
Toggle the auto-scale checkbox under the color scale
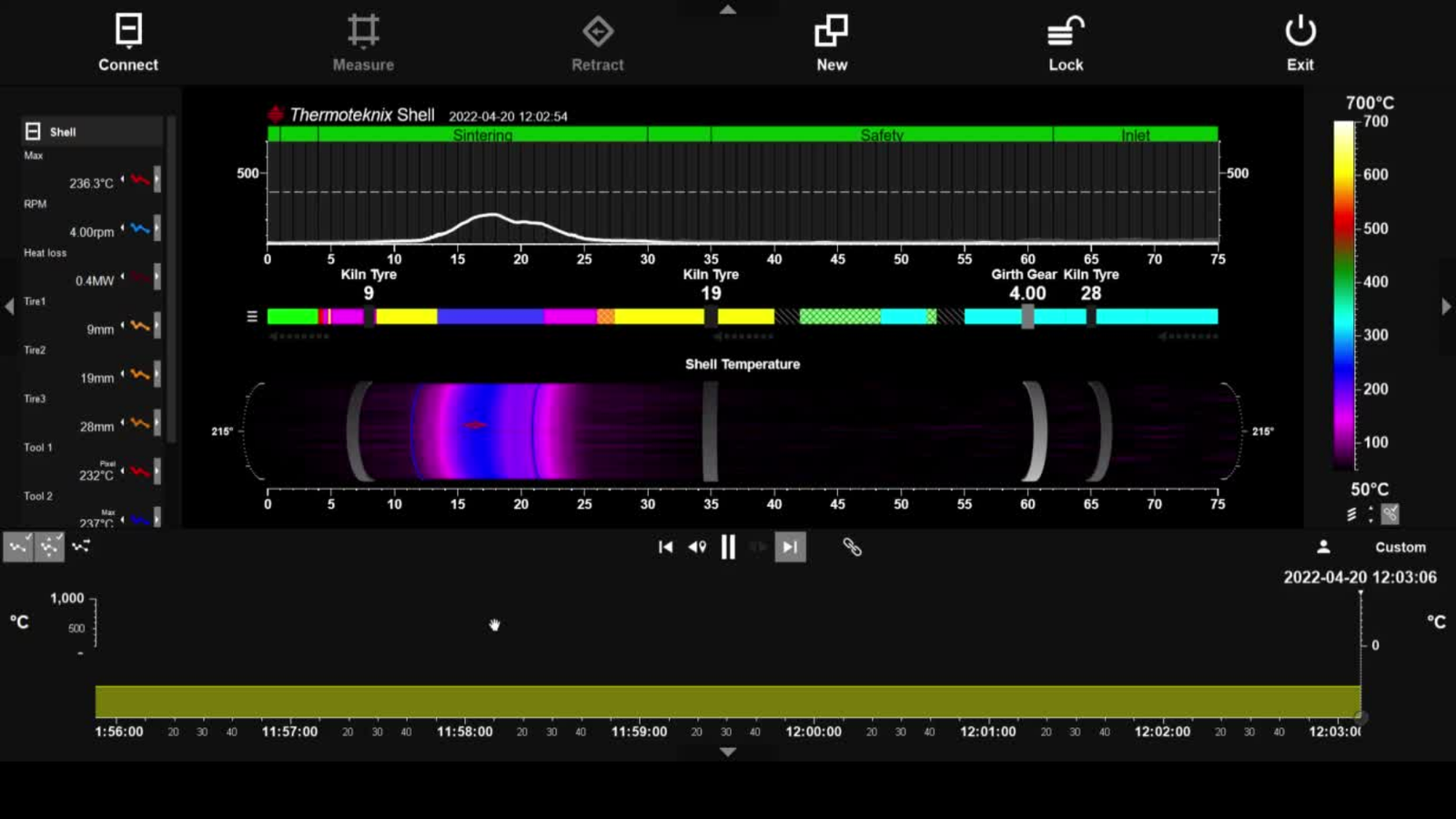pyautogui.click(x=1390, y=514)
